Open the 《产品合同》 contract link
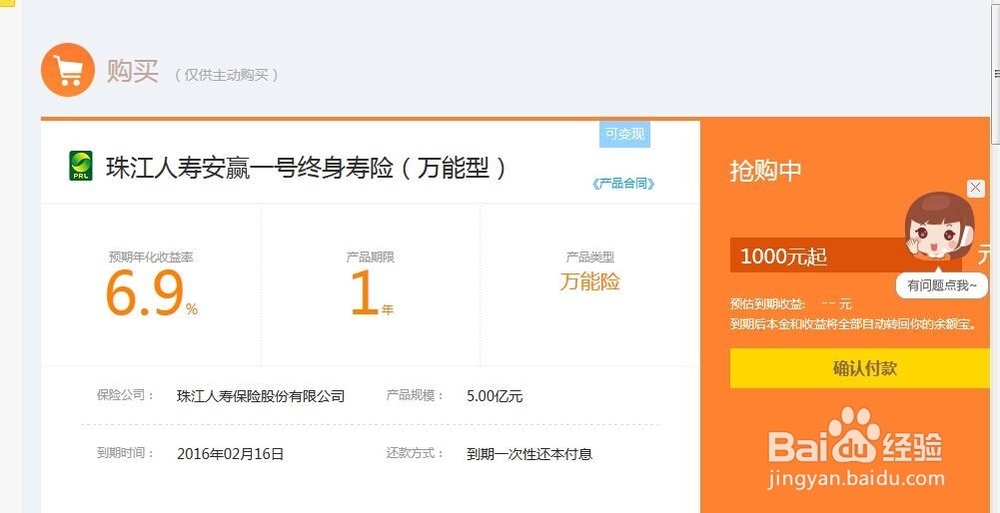Viewport: 1000px width, 513px height. click(x=623, y=184)
